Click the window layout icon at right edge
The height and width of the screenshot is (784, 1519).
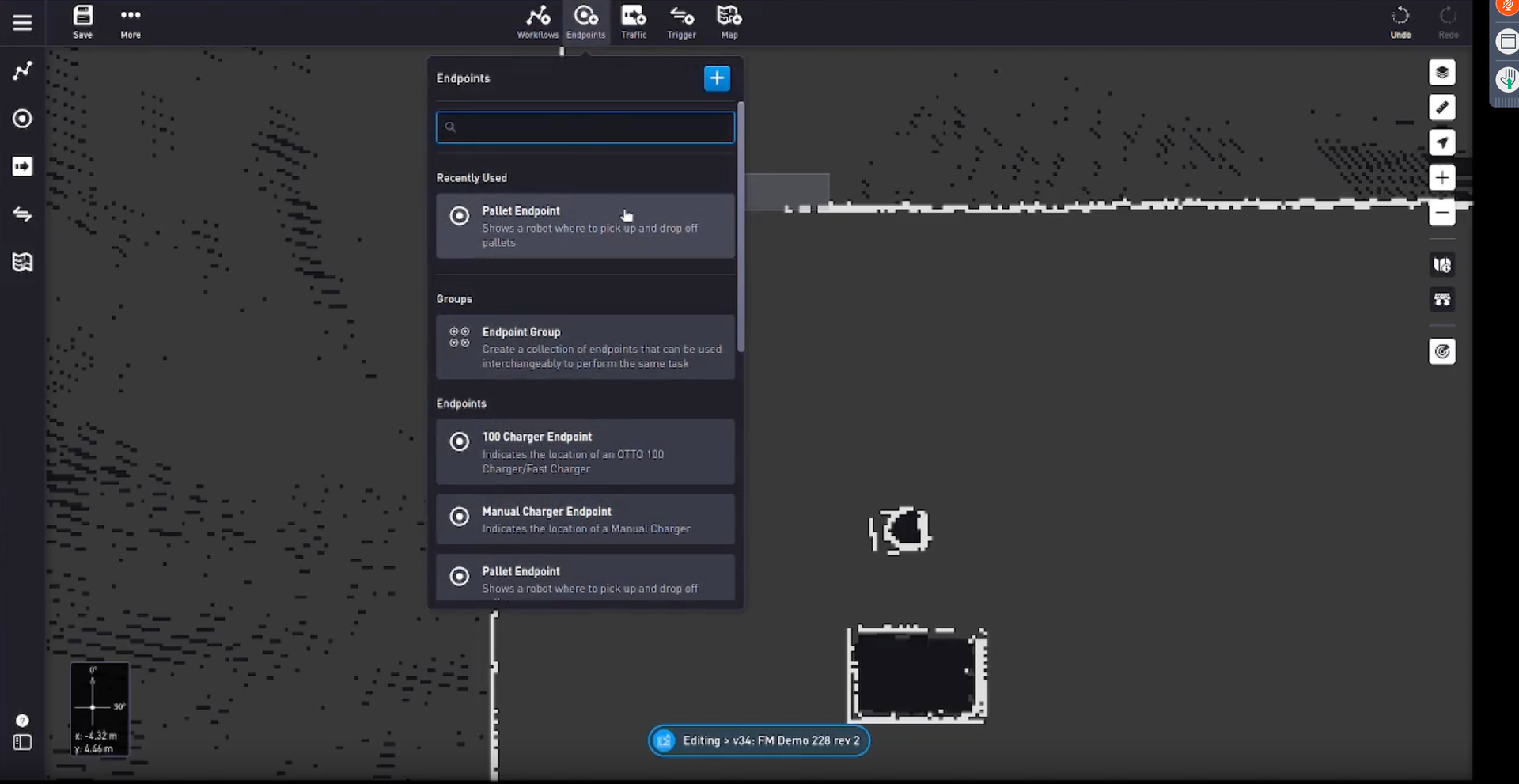pos(1508,41)
